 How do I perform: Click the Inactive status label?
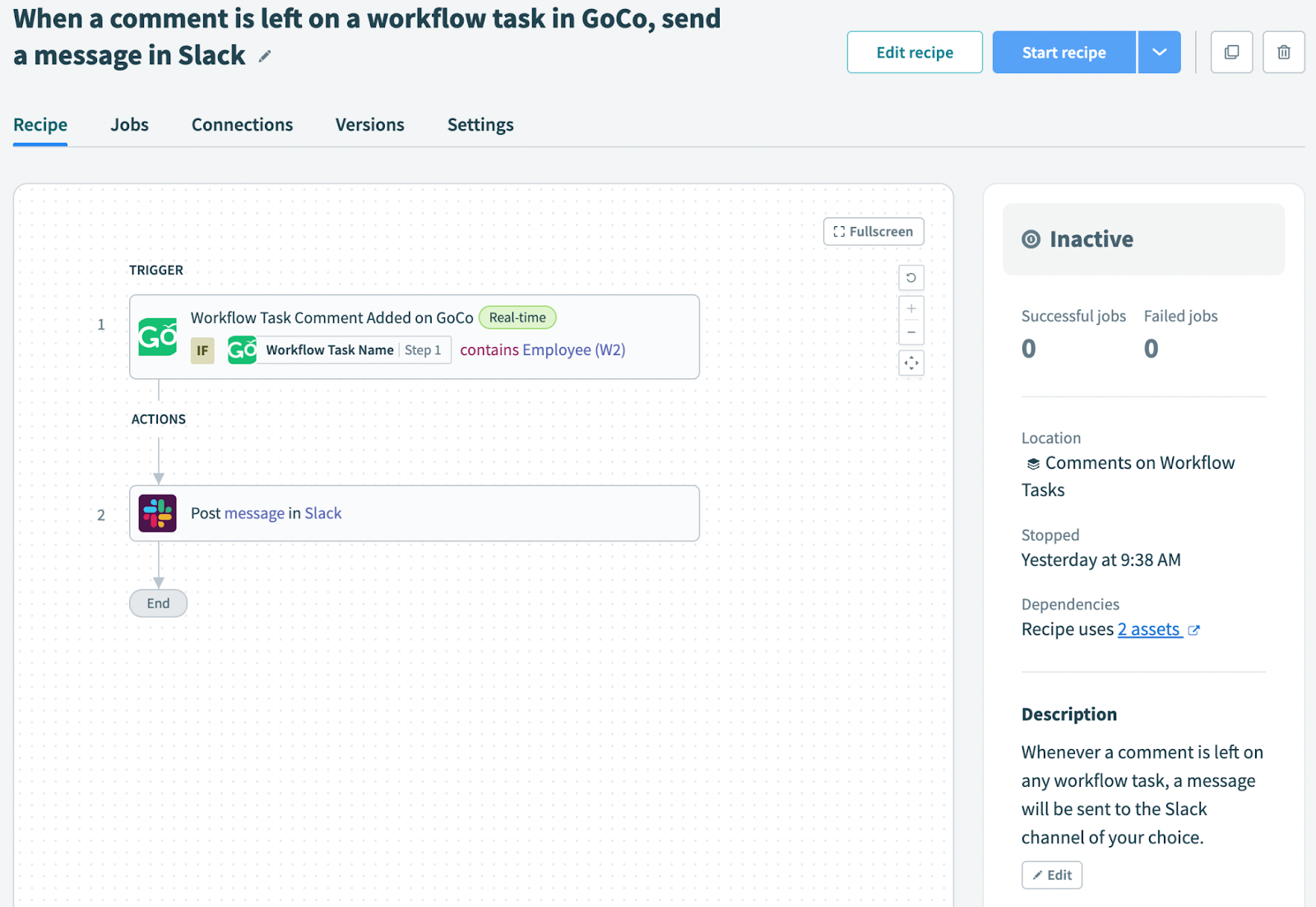[x=1091, y=239]
